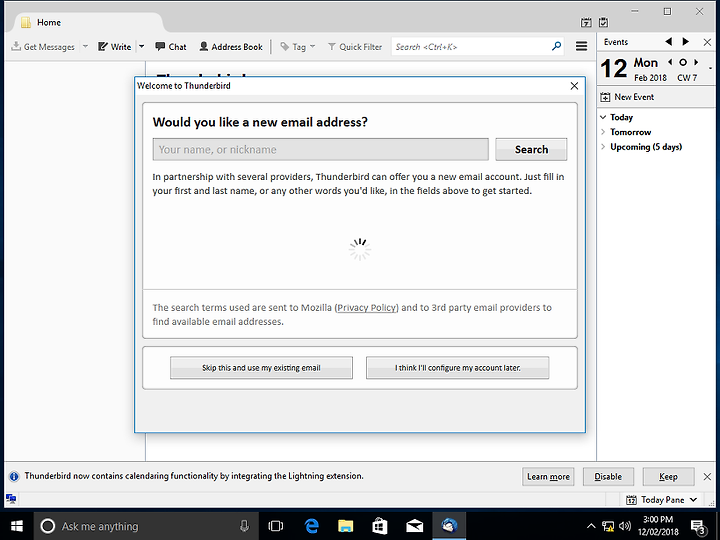Click the online status icon in status bar

click(x=11, y=499)
